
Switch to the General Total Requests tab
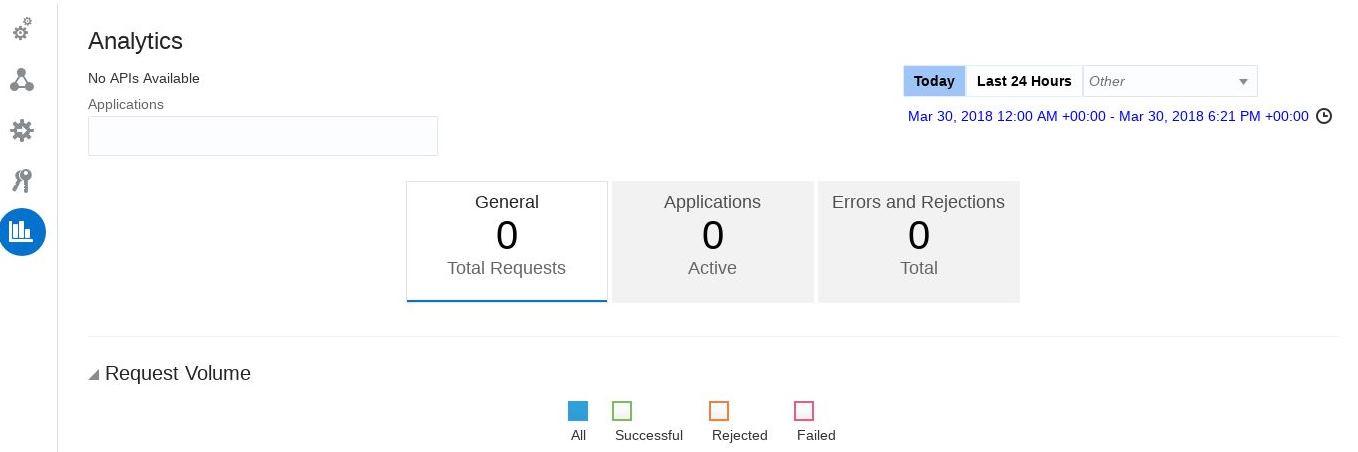(507, 241)
